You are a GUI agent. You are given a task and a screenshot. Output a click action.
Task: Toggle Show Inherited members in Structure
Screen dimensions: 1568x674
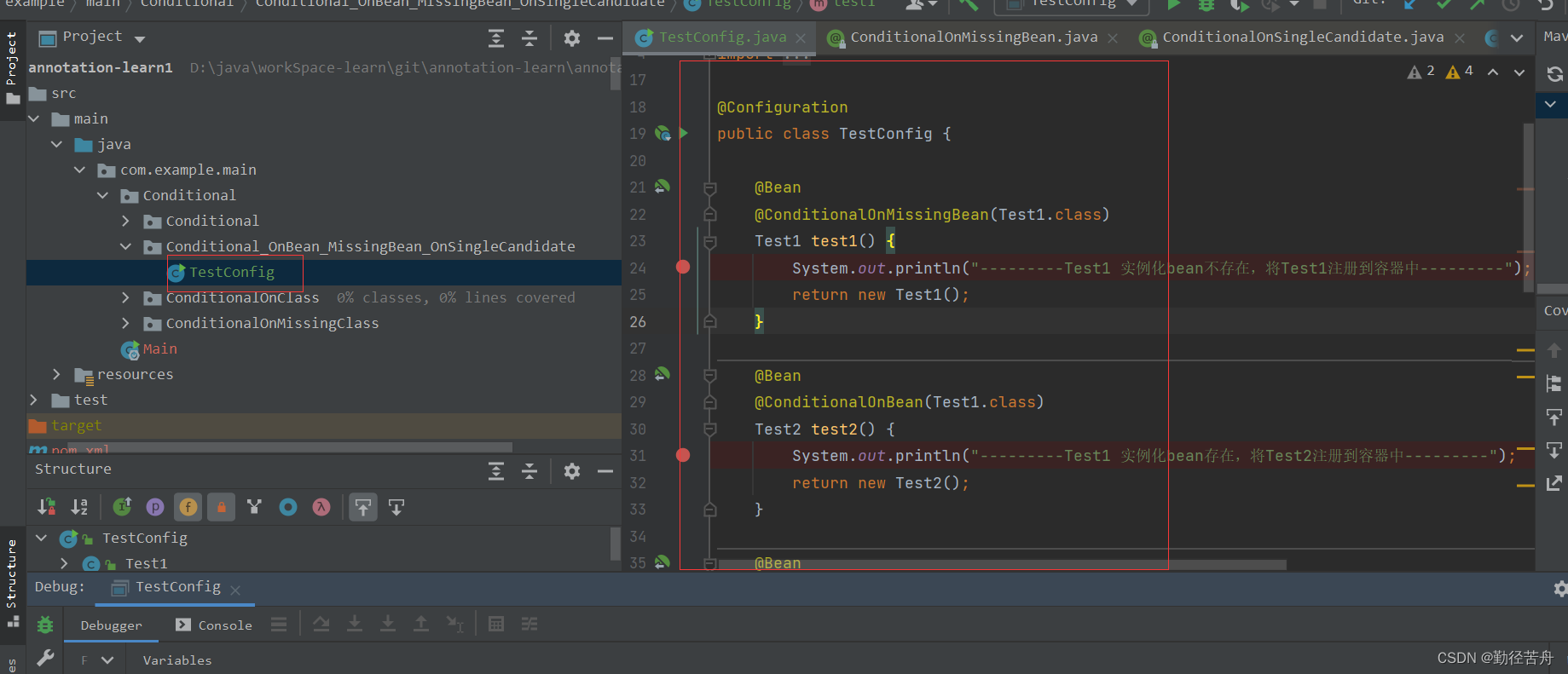point(123,507)
